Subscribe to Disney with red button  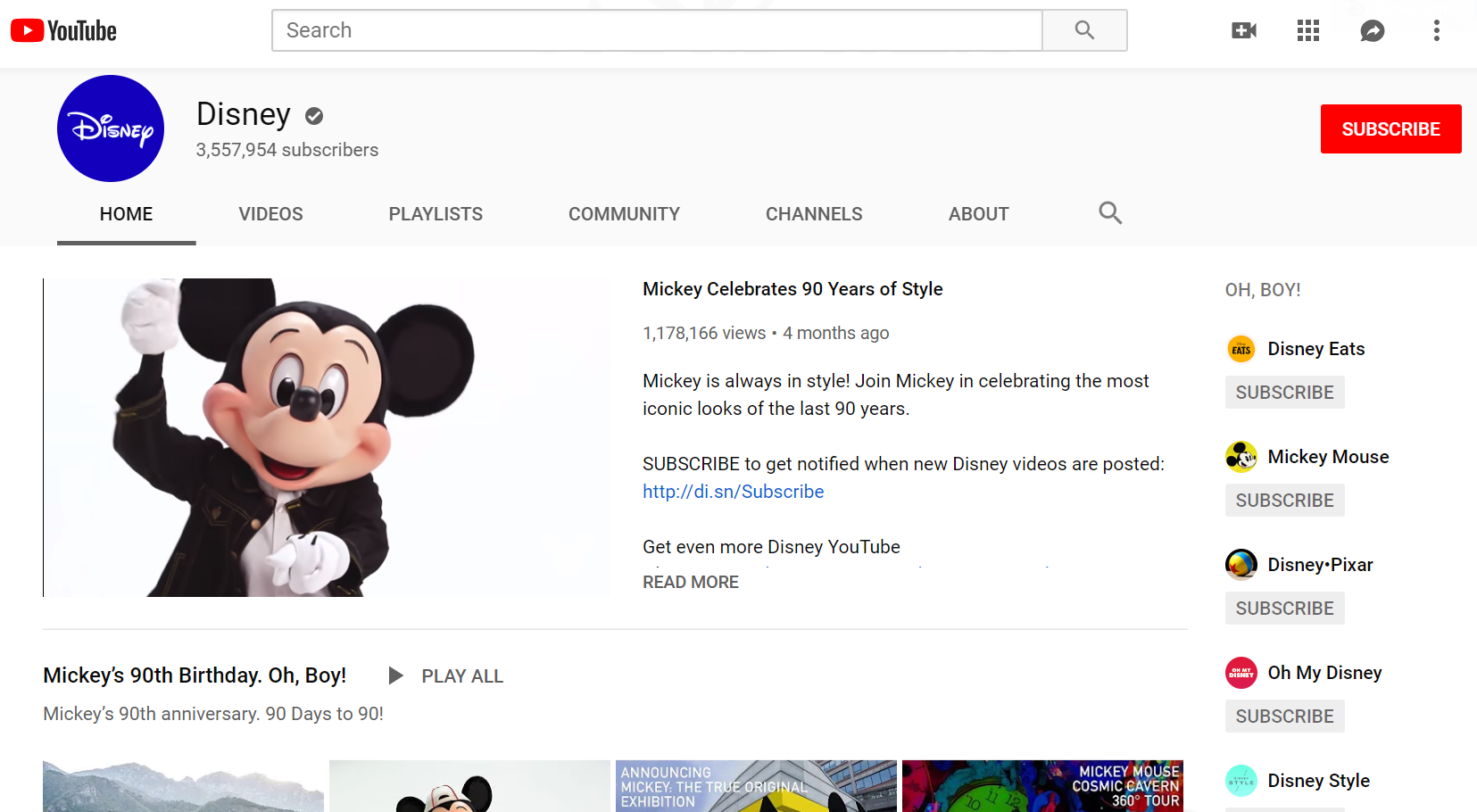point(1390,128)
